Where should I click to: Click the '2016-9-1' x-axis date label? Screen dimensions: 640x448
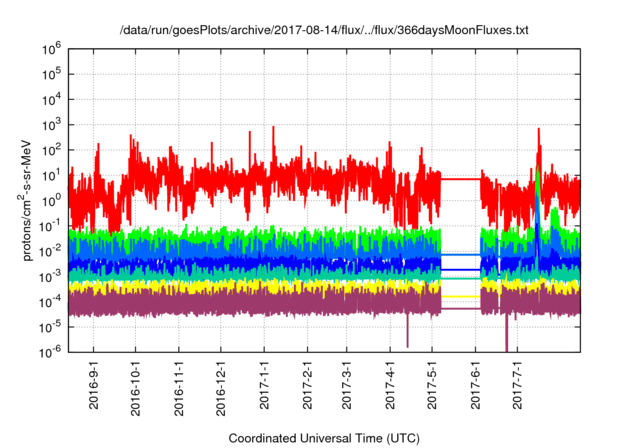tap(93, 384)
